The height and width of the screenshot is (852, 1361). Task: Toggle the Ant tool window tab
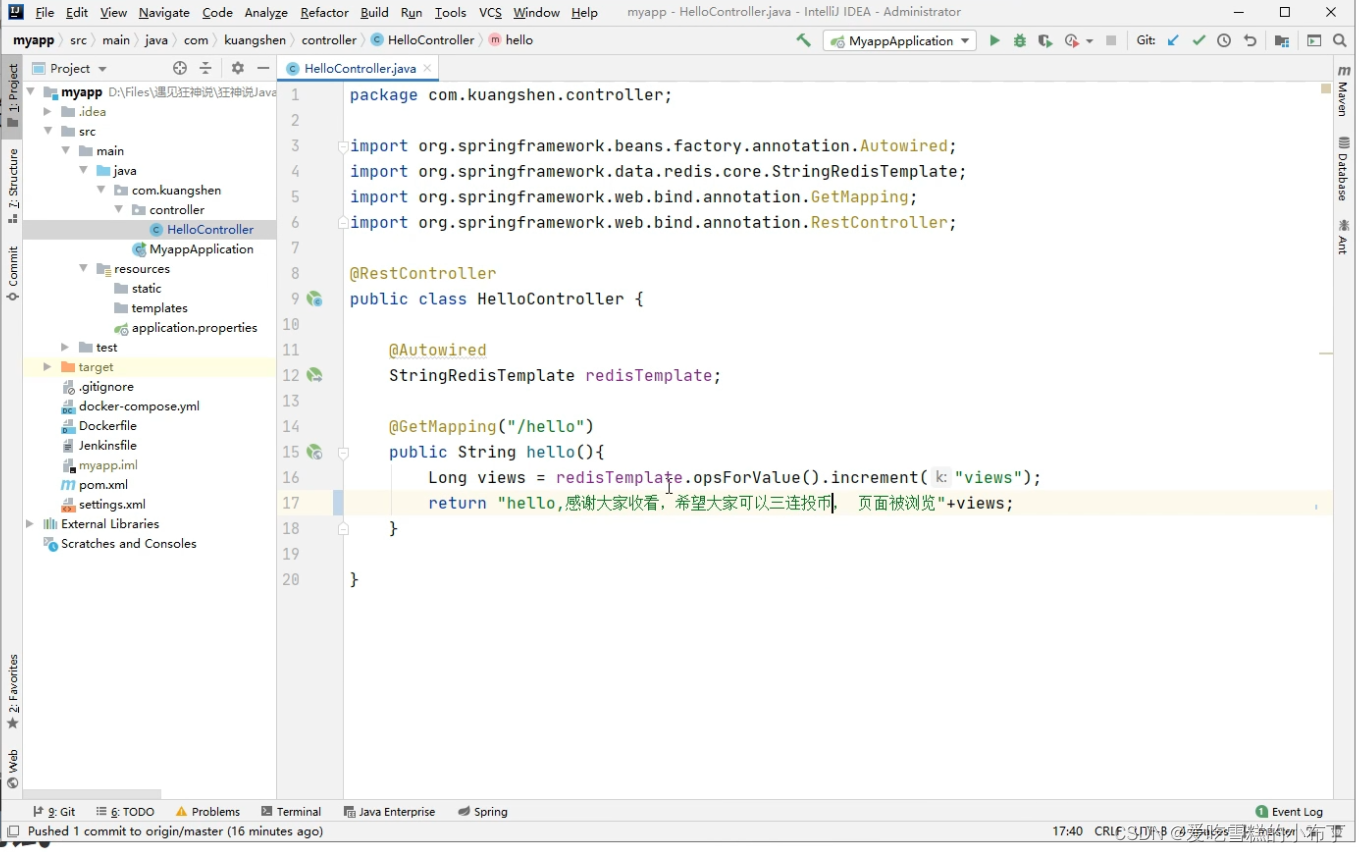pos(1343,237)
